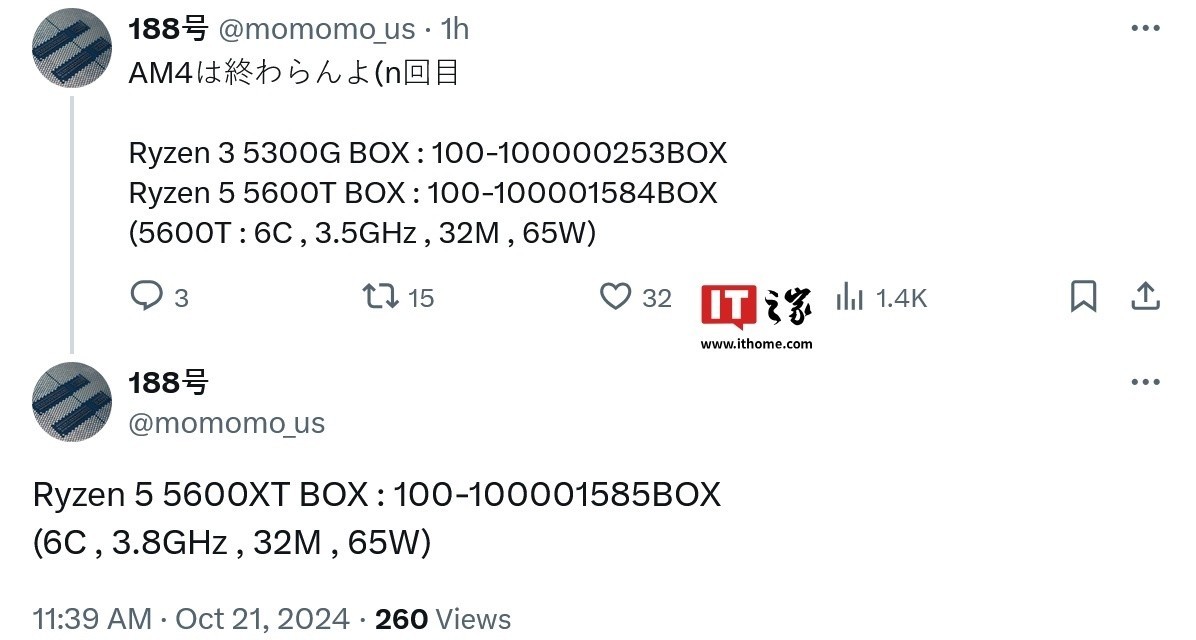Click the profile avatar on second tweet

click(72, 401)
